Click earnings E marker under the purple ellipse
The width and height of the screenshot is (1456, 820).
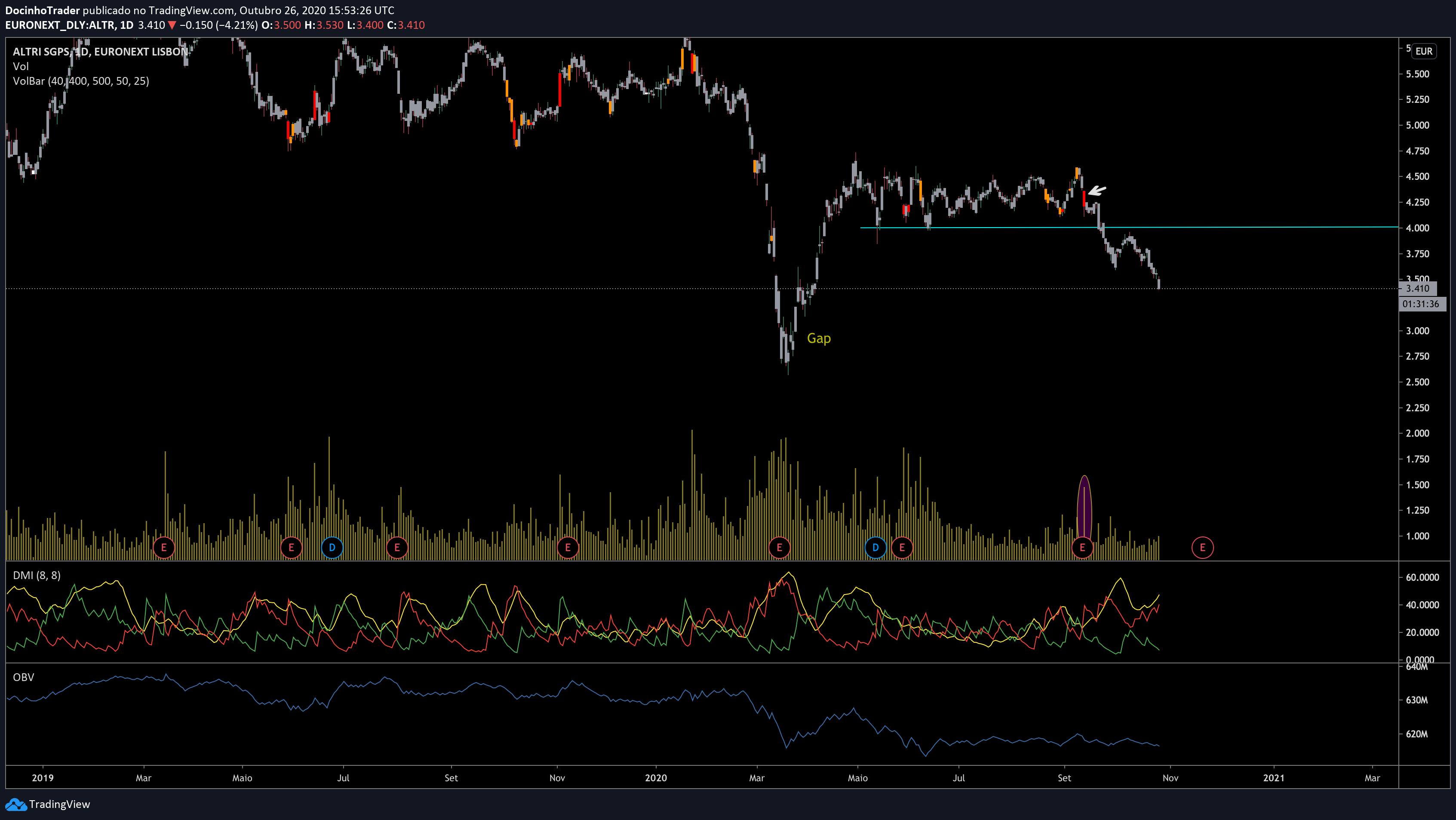pos(1082,547)
